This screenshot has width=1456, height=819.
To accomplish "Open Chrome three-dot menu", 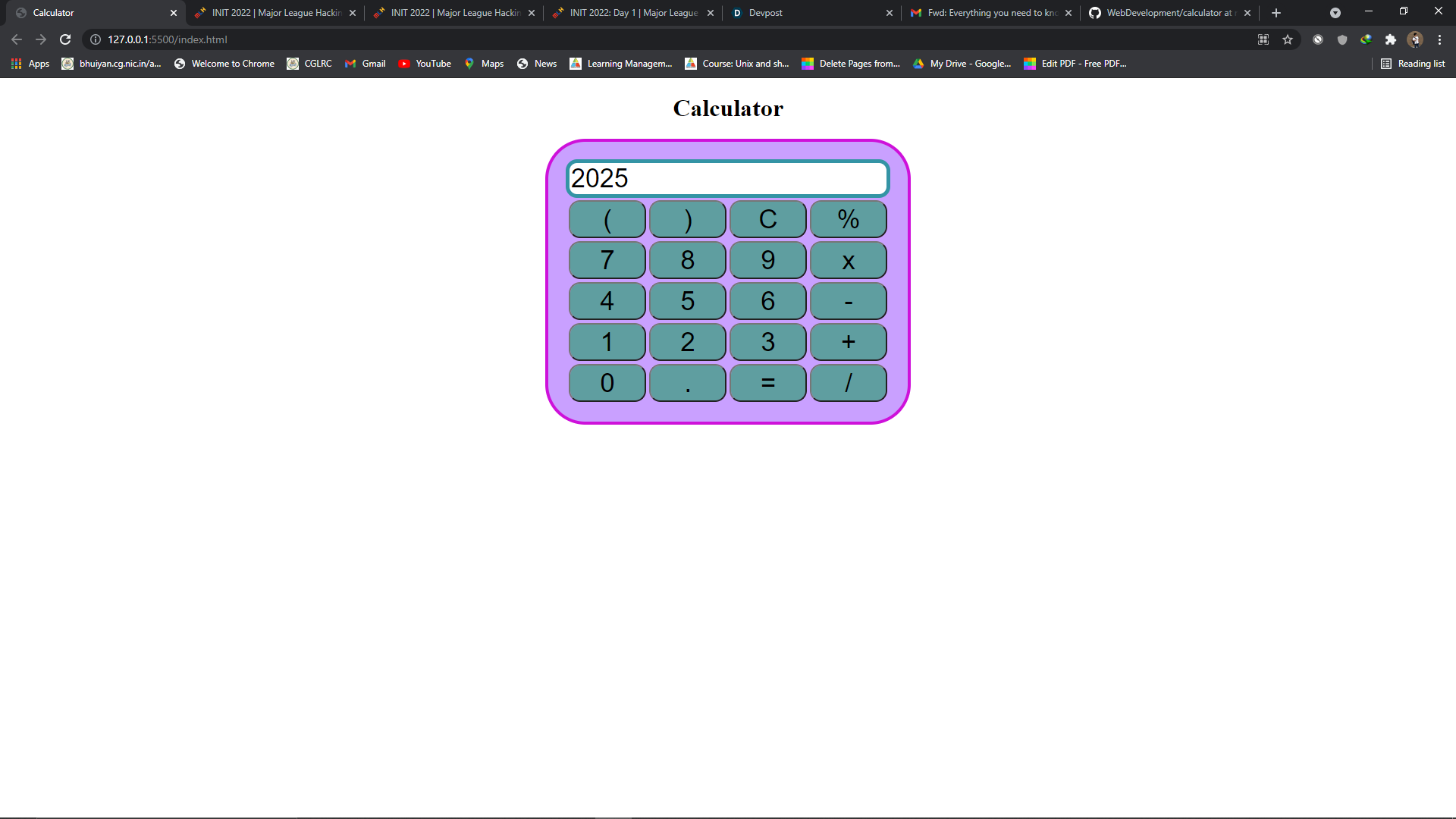I will point(1439,39).
